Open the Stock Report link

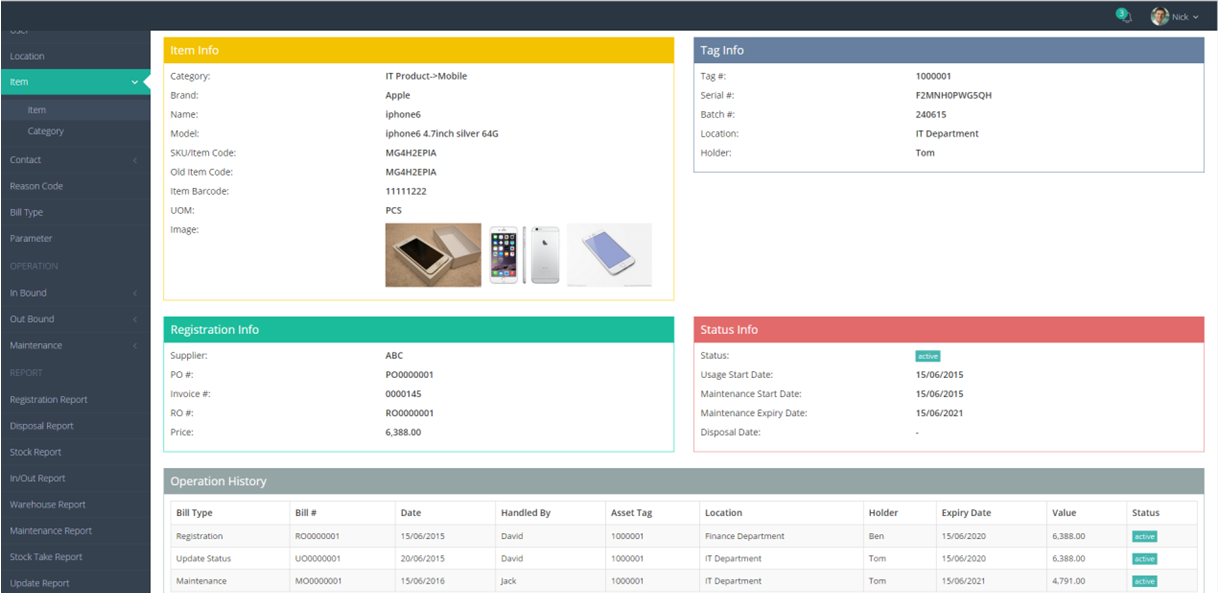click(x=75, y=452)
